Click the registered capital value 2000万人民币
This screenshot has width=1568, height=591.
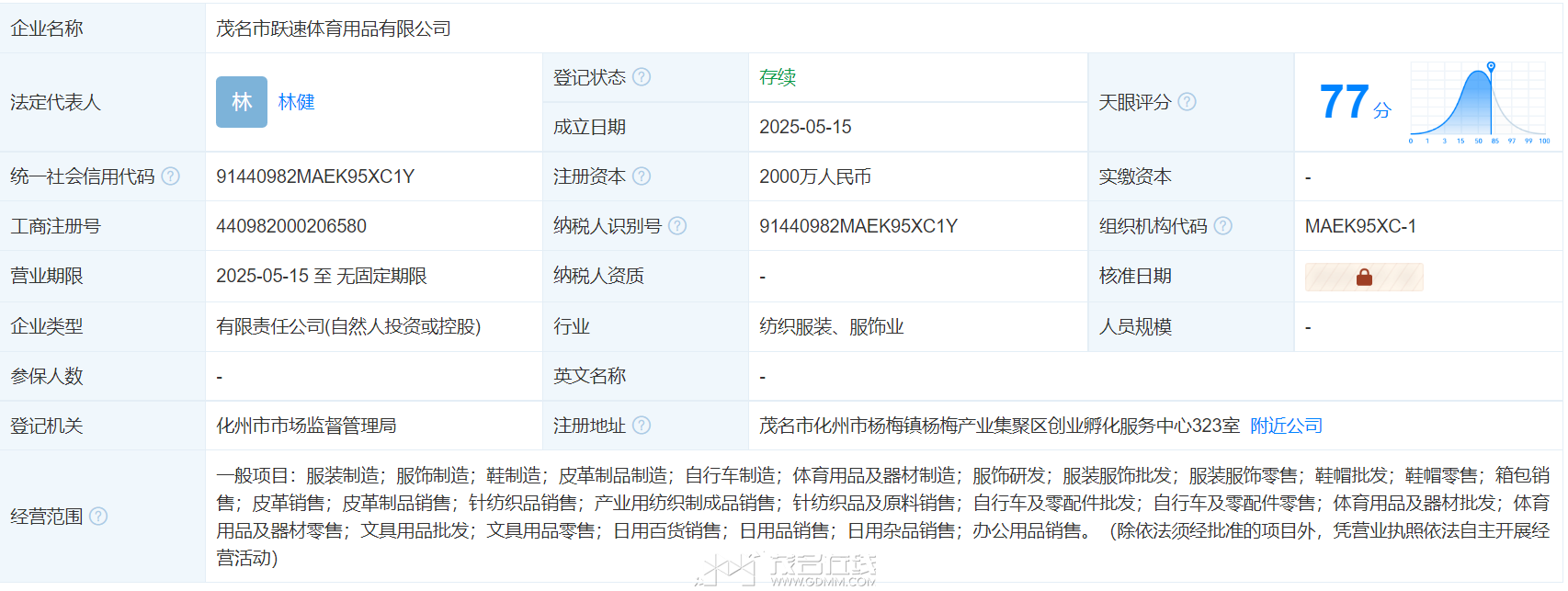[x=815, y=176]
